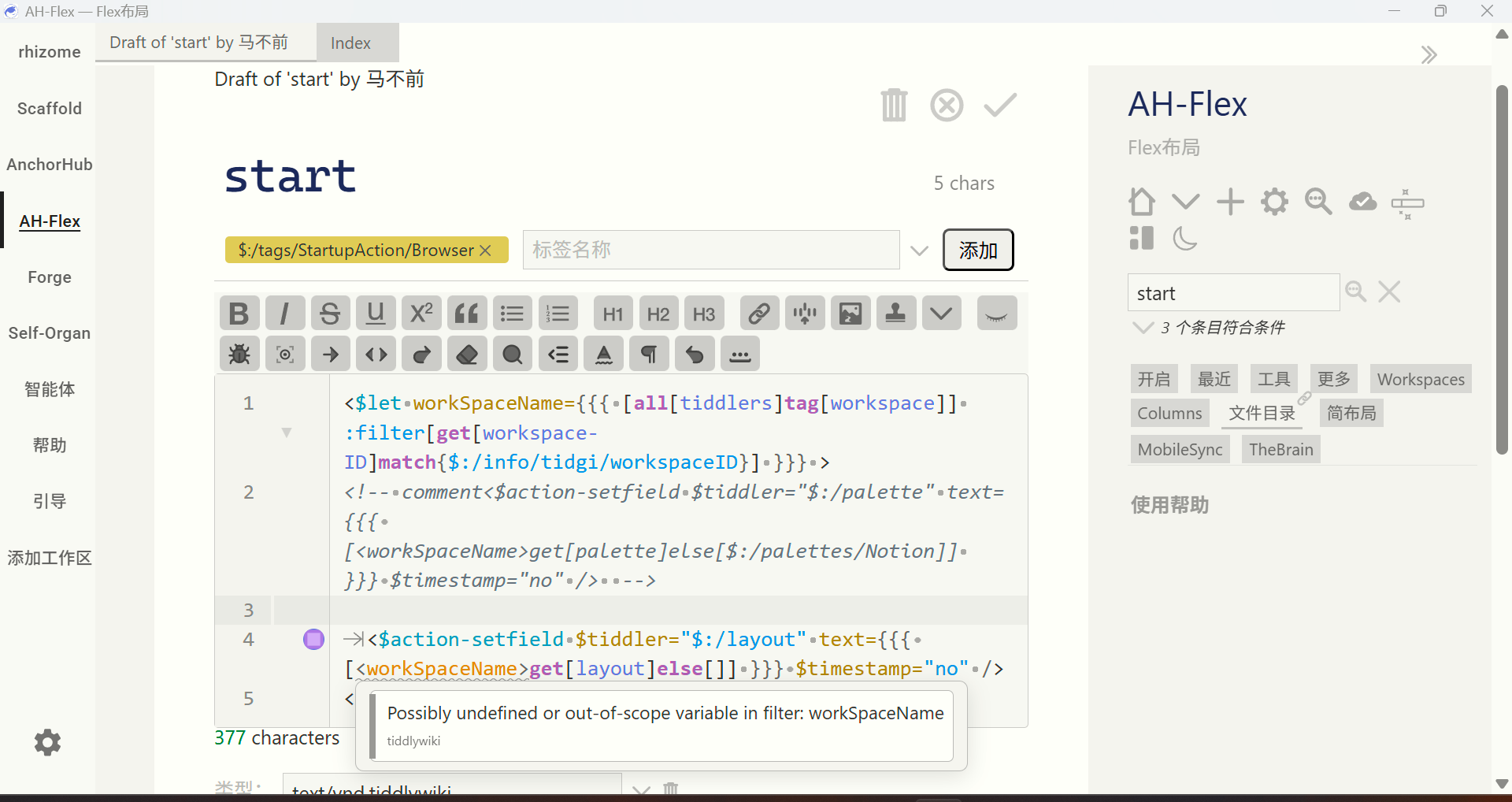Toggle dark mode with the moon icon
Screen dimensions: 1512x802
pyautogui.click(x=1184, y=238)
